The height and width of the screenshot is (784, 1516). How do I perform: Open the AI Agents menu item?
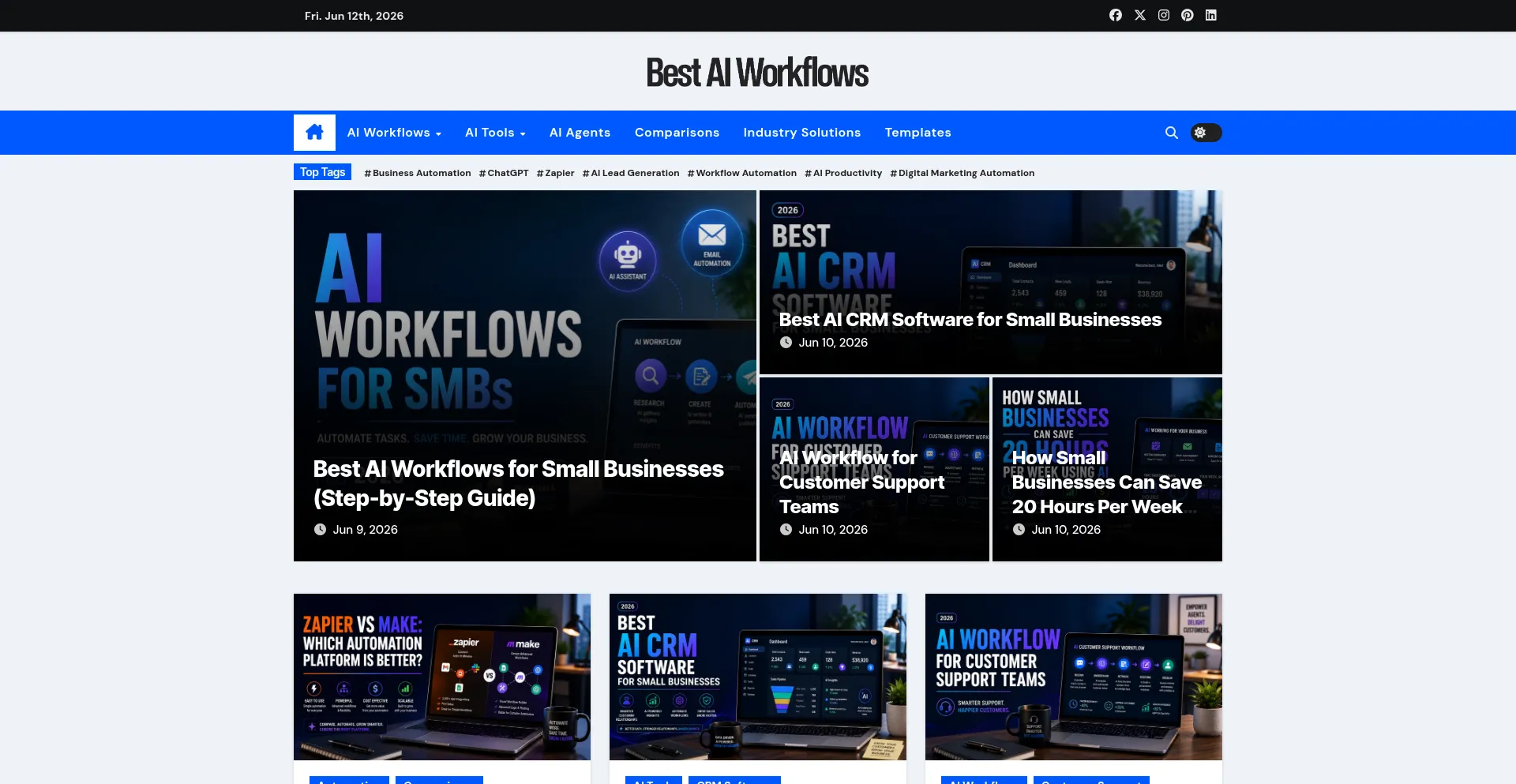click(x=580, y=133)
